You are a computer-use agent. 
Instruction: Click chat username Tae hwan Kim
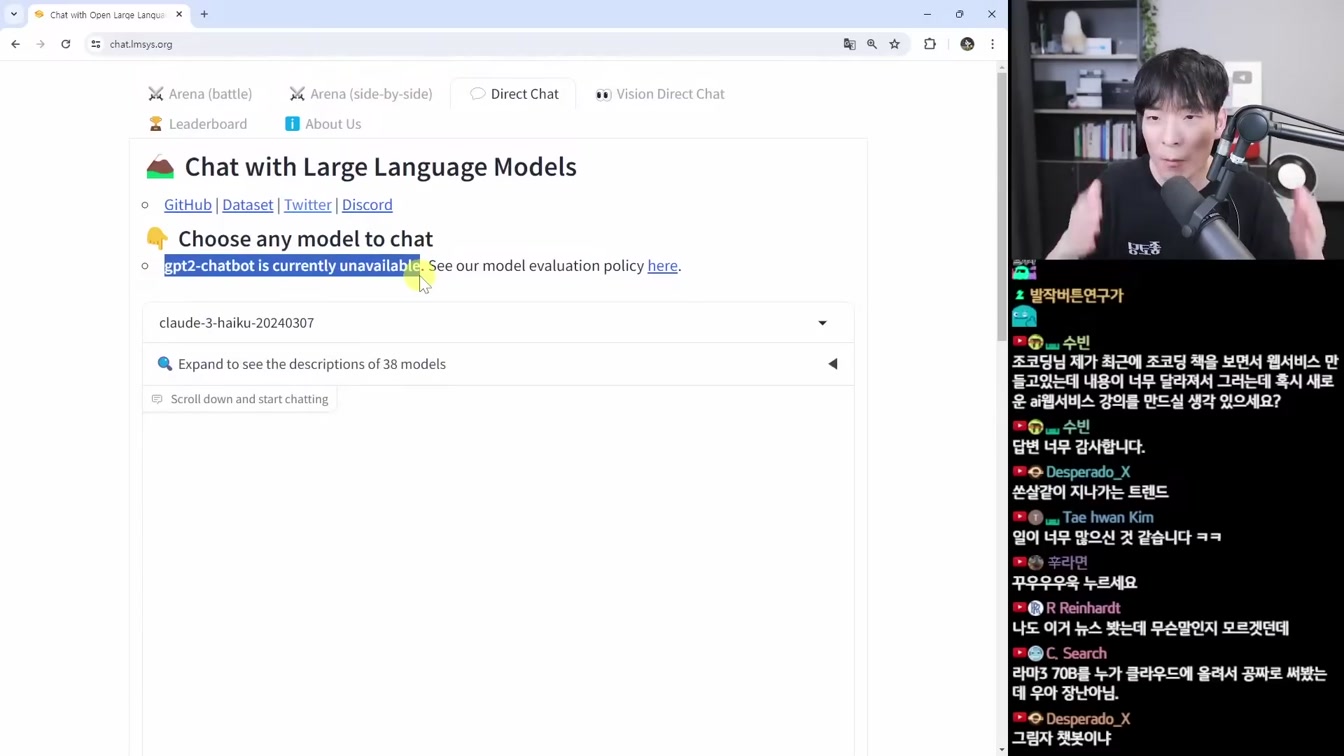(1108, 517)
